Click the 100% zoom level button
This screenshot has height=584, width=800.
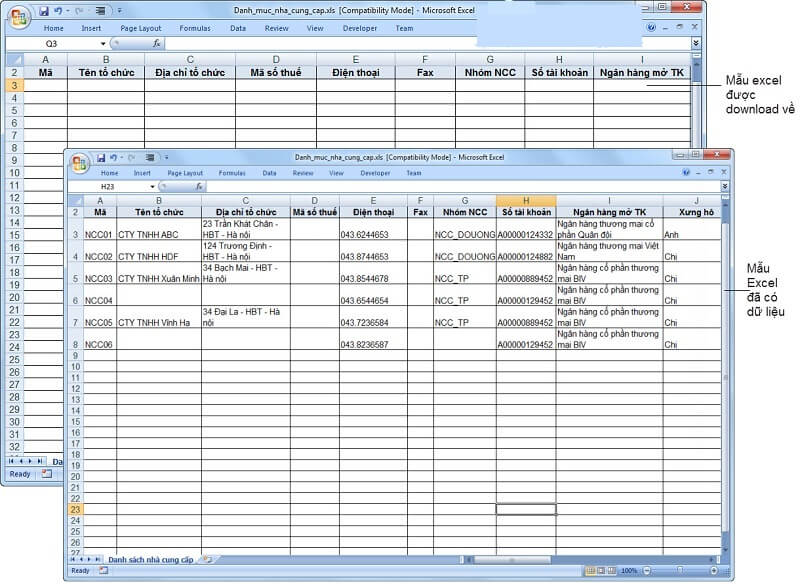point(628,571)
